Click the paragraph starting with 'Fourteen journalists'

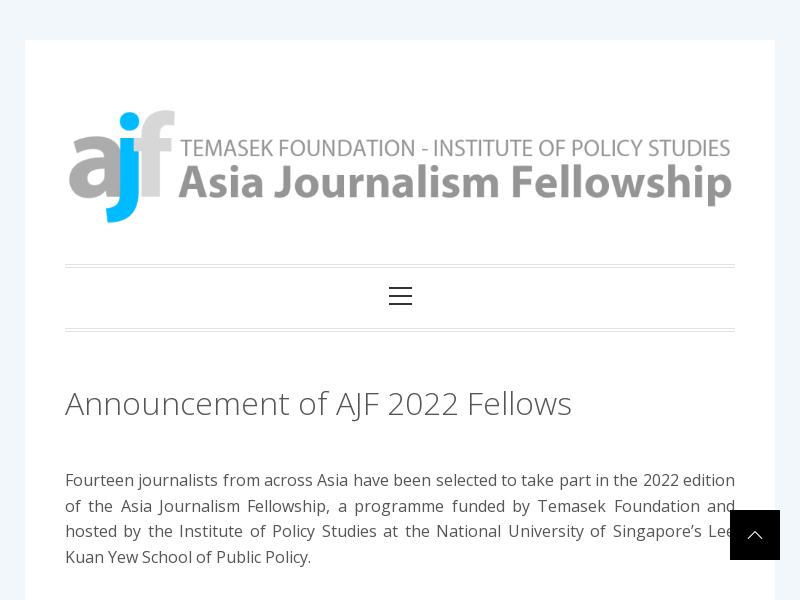tap(400, 518)
